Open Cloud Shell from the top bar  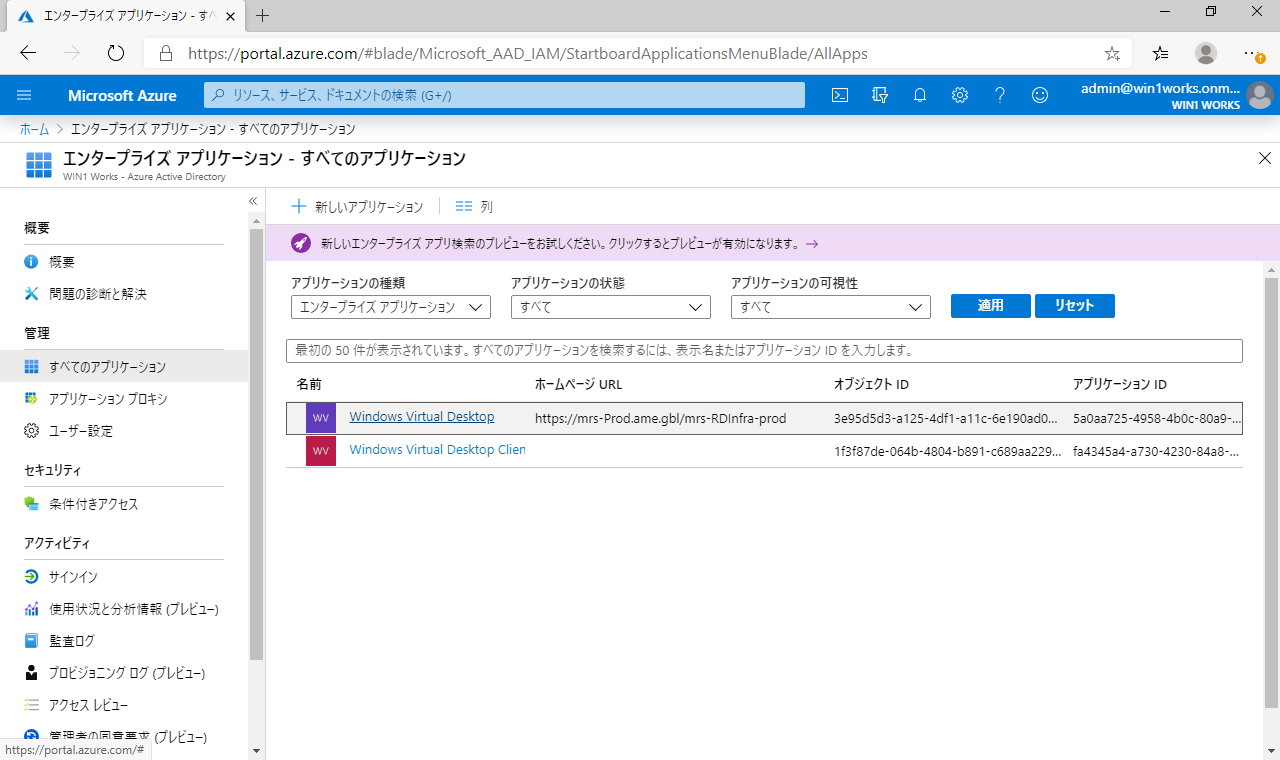[841, 95]
